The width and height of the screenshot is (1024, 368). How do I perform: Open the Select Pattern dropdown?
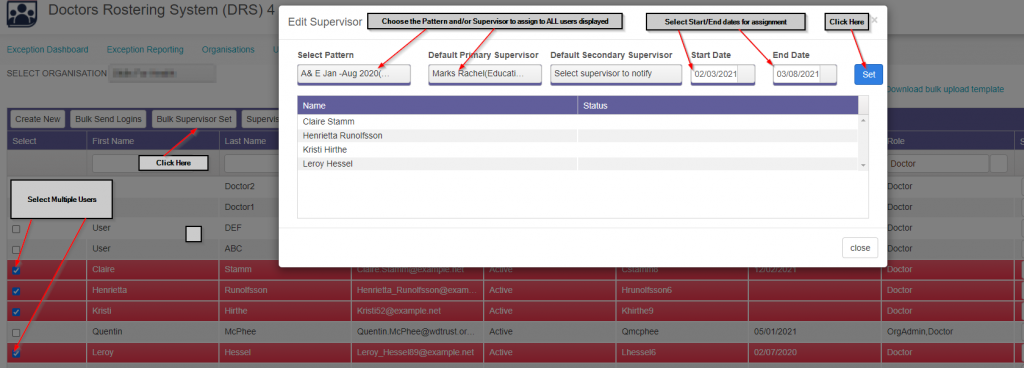(354, 74)
